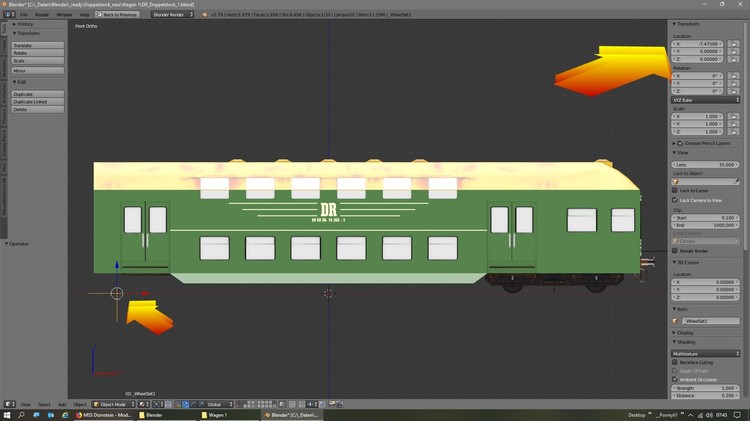Screen dimensions: 750x421
Task: Click the Windows taskbar search icon
Action: click(x=21, y=415)
